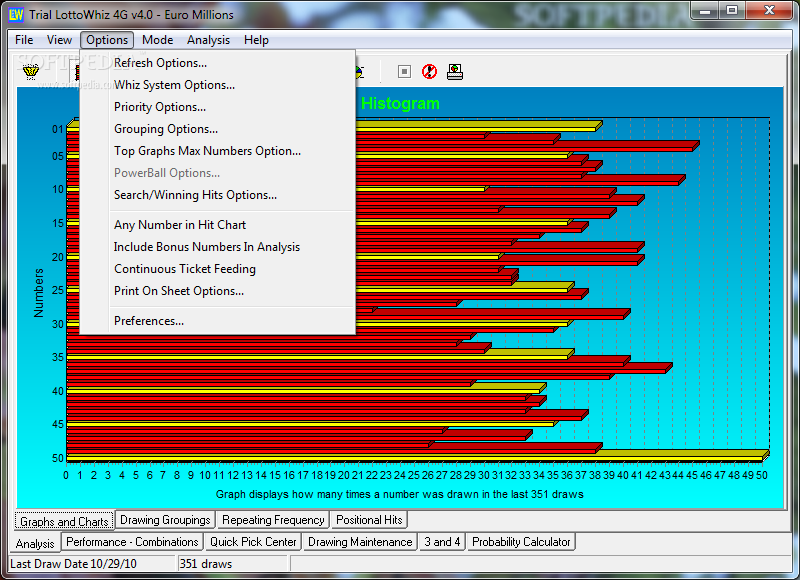This screenshot has height=580, width=800.
Task: Open the Mode menu
Action: [x=157, y=40]
